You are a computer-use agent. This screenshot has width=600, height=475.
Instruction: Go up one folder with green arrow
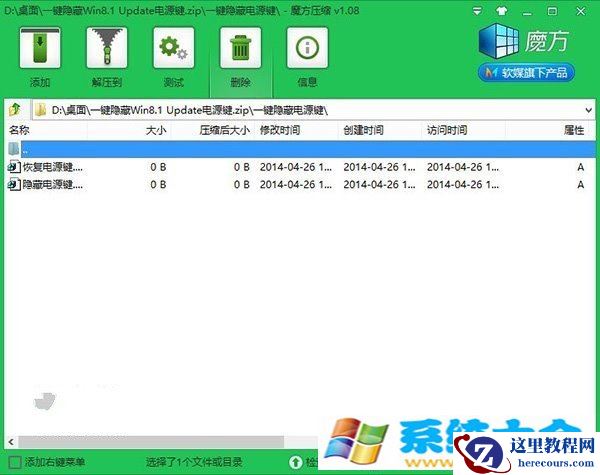[15, 110]
